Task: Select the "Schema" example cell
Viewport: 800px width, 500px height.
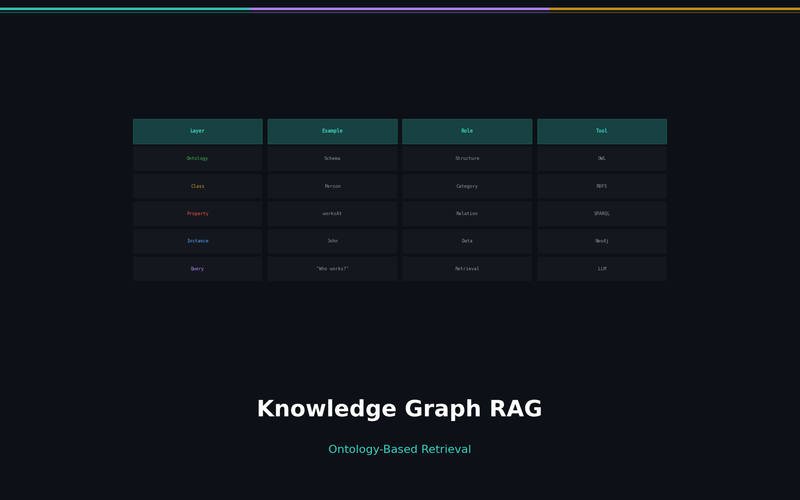Action: click(x=332, y=159)
